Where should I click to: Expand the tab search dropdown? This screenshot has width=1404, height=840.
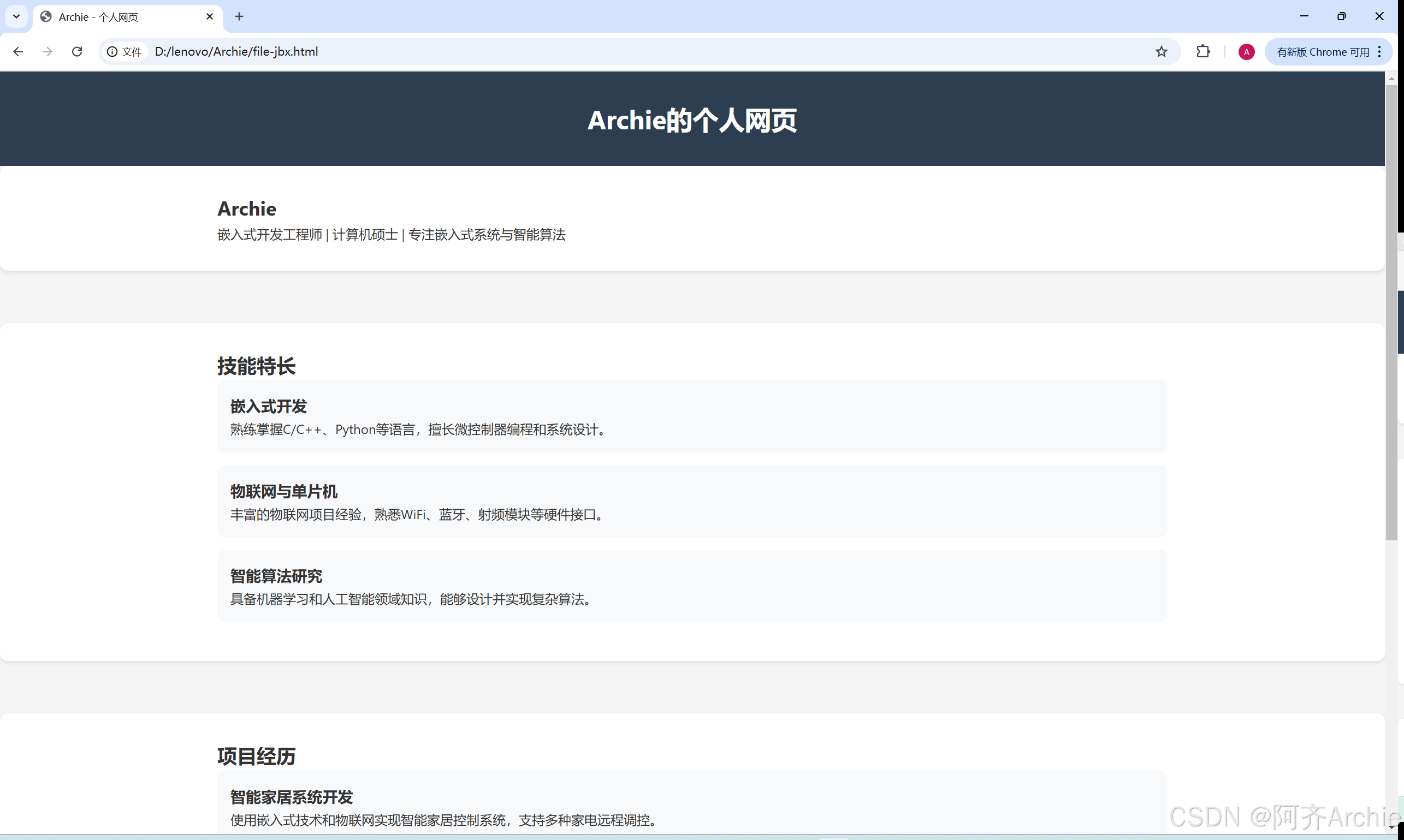click(16, 16)
